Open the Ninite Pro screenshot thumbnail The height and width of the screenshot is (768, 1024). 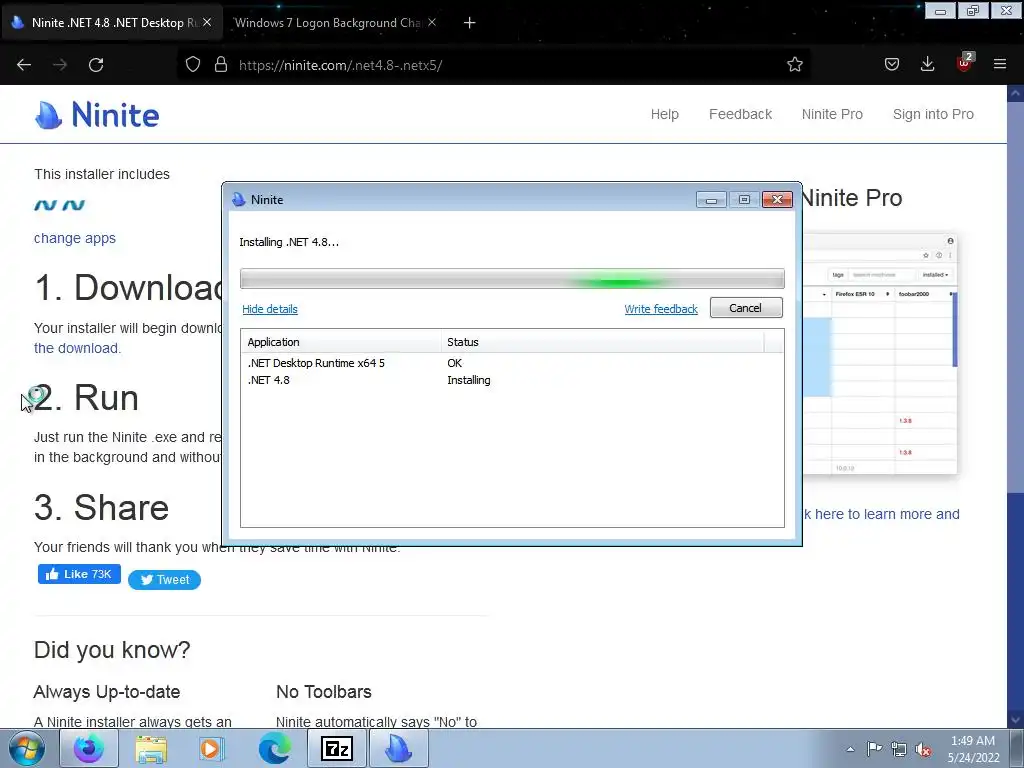click(880, 353)
